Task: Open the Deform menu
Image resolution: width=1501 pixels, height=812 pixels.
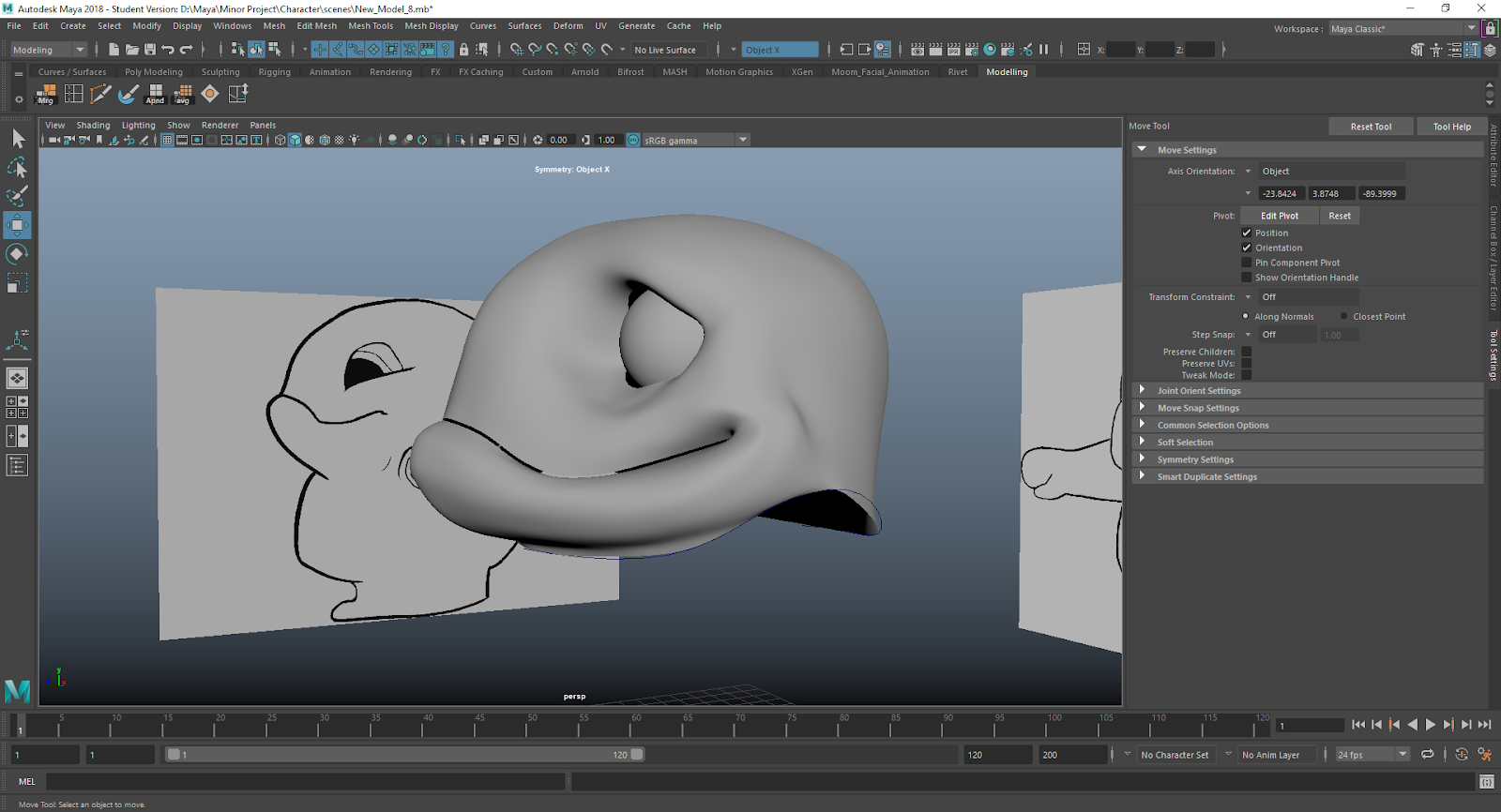Action: point(568,26)
